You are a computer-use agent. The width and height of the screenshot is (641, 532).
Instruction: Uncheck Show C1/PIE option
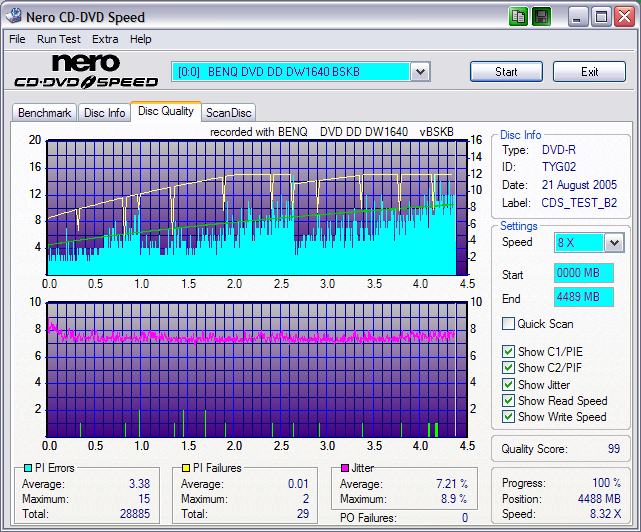[509, 351]
